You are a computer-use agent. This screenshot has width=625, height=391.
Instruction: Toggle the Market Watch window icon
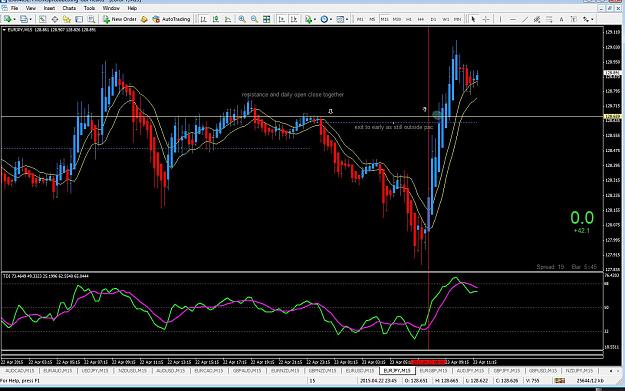tap(42, 19)
